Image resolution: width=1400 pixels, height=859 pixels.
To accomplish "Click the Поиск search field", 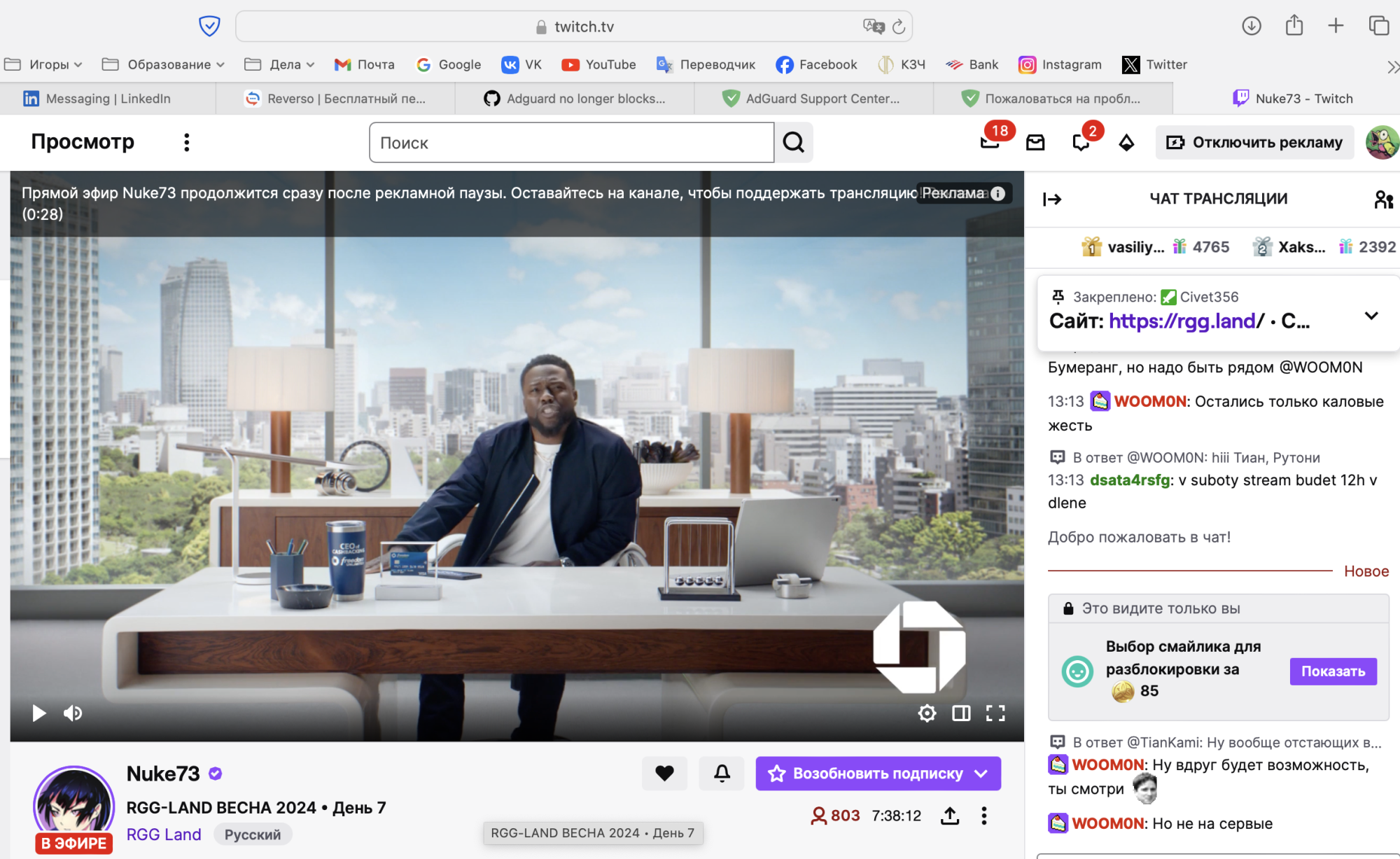I will click(x=571, y=142).
